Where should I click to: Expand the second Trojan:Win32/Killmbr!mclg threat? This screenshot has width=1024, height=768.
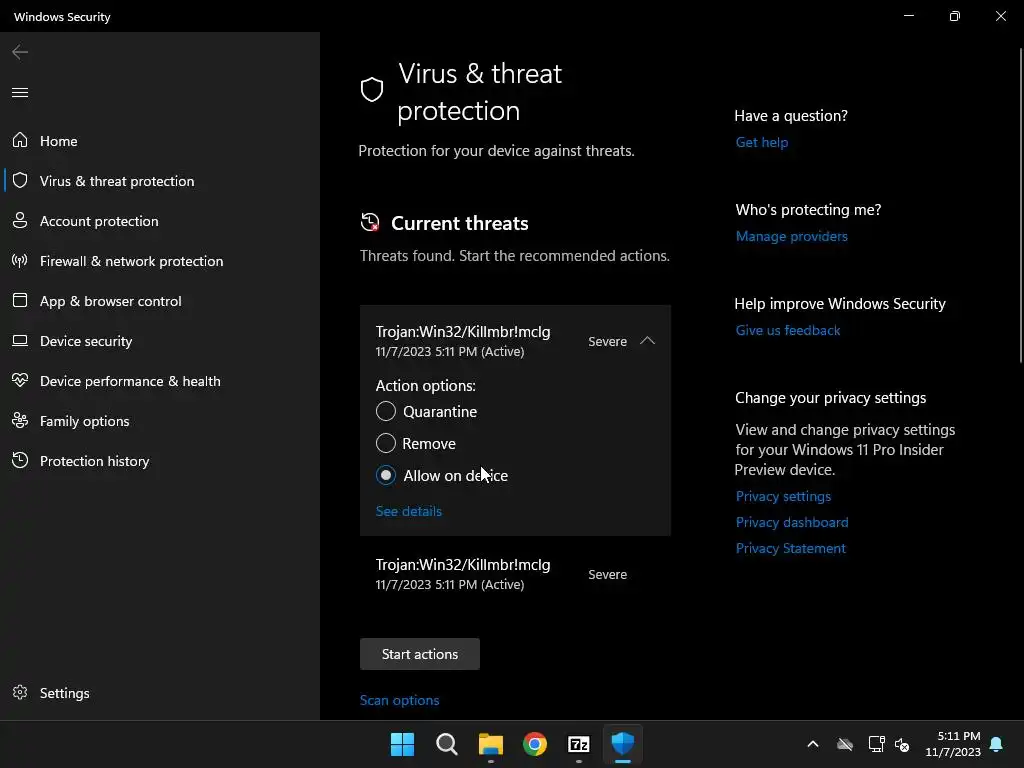tap(515, 574)
